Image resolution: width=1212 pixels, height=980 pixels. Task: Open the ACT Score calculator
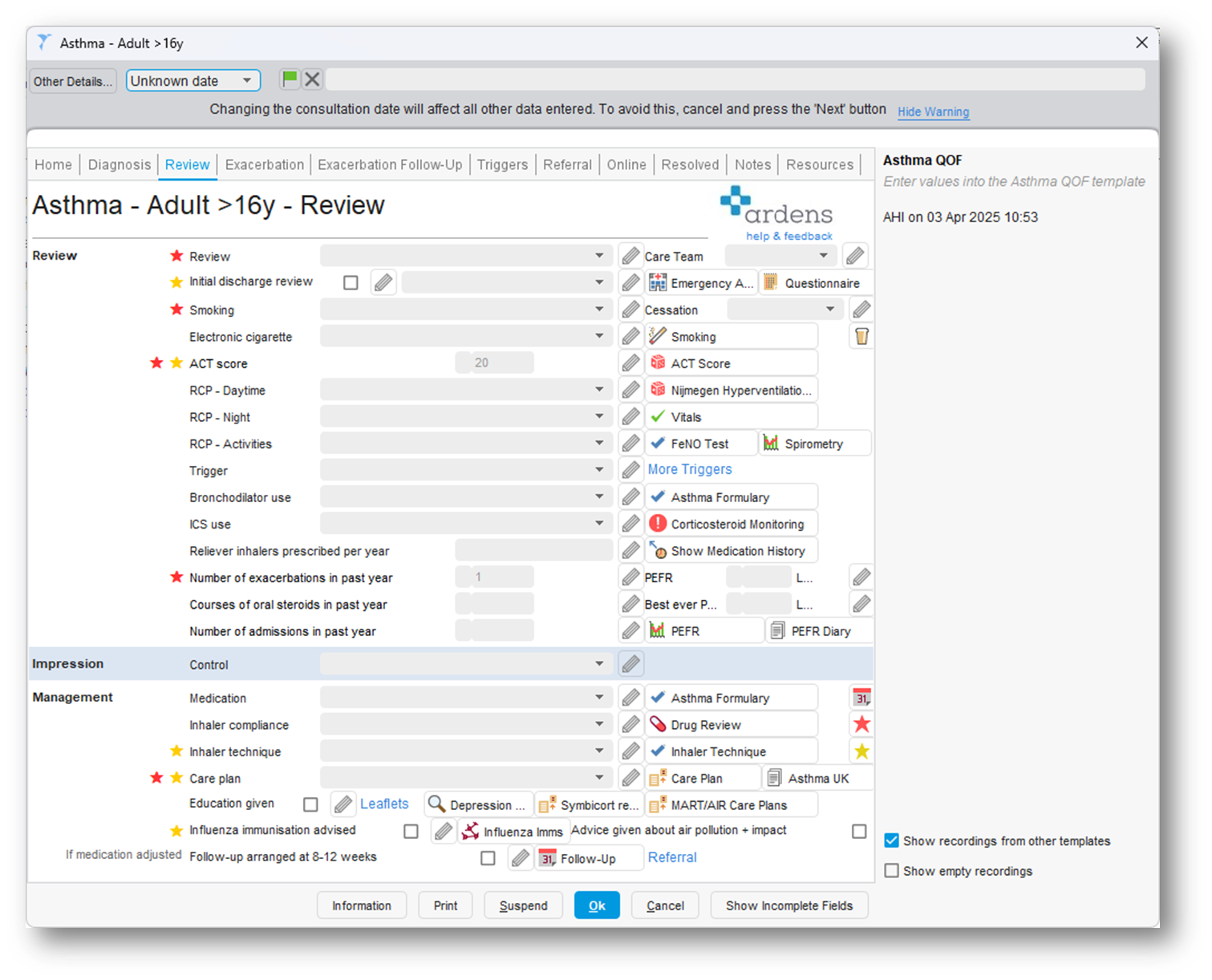click(x=732, y=363)
